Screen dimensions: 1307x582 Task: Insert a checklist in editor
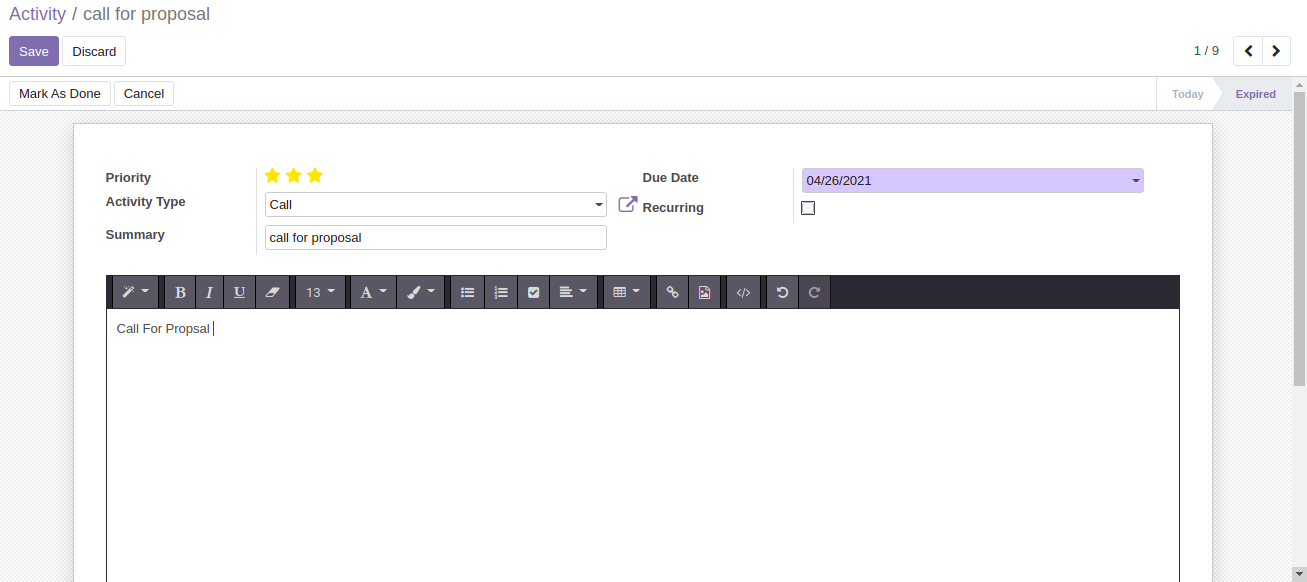[x=533, y=292]
